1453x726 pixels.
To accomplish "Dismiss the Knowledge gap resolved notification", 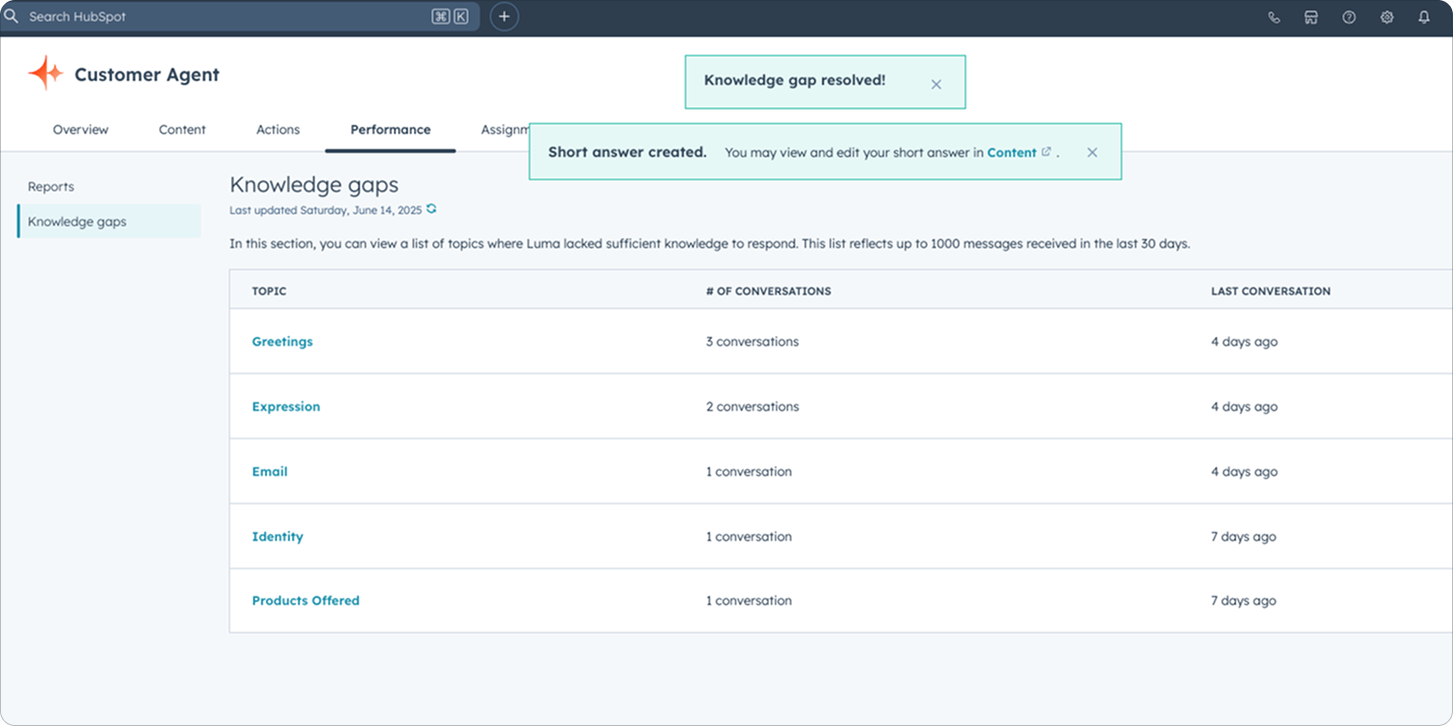I will click(936, 84).
